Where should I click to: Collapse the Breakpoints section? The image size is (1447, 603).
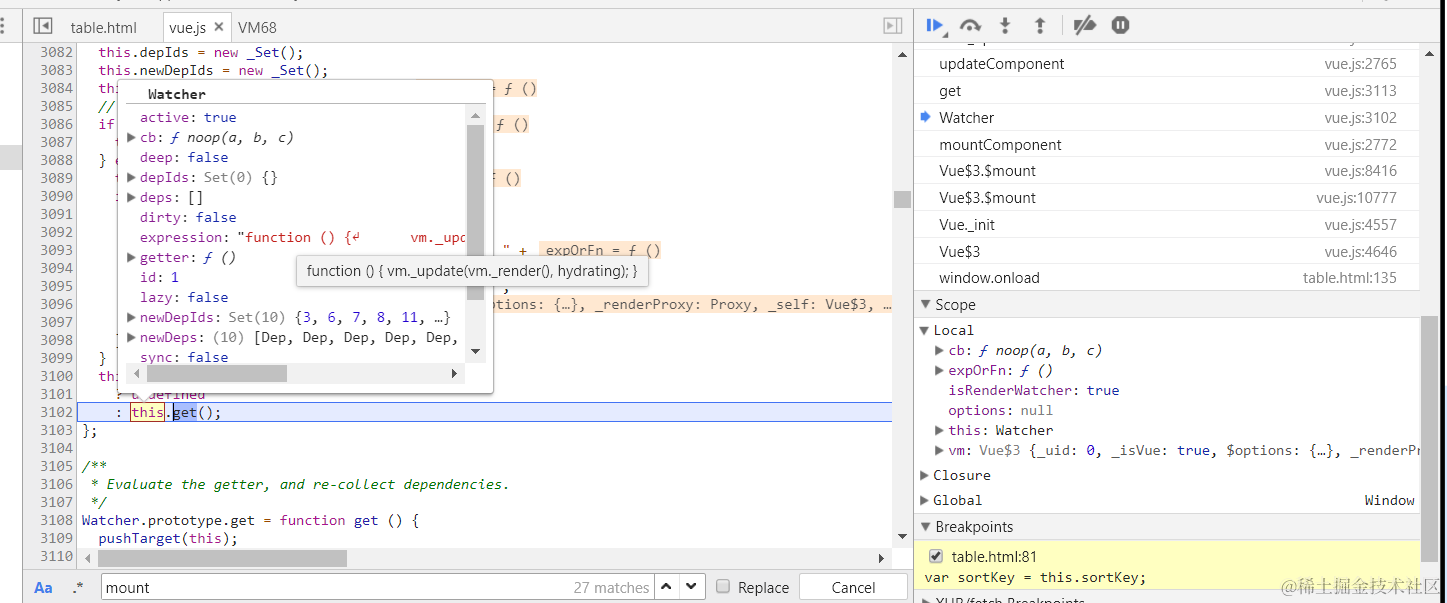click(x=924, y=527)
